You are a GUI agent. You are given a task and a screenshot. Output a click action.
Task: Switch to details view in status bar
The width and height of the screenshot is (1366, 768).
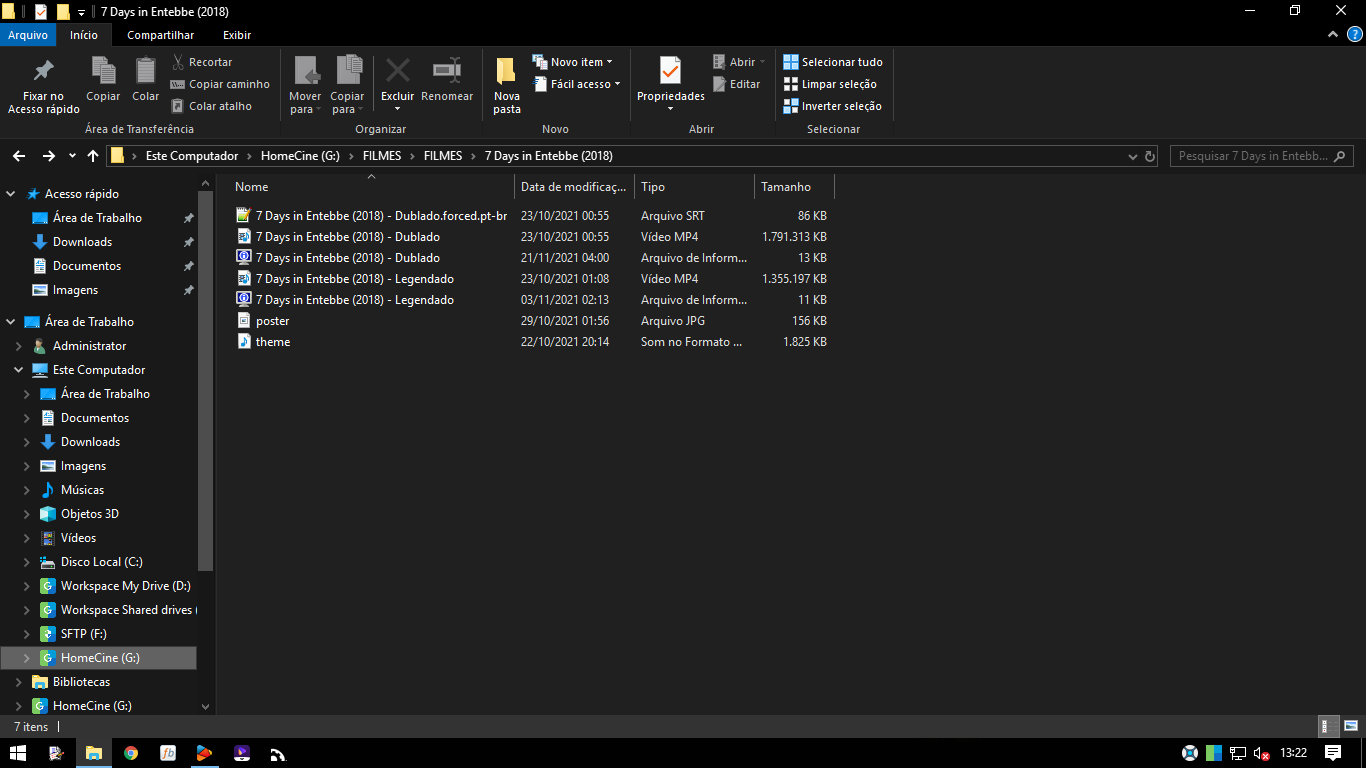coord(1329,727)
